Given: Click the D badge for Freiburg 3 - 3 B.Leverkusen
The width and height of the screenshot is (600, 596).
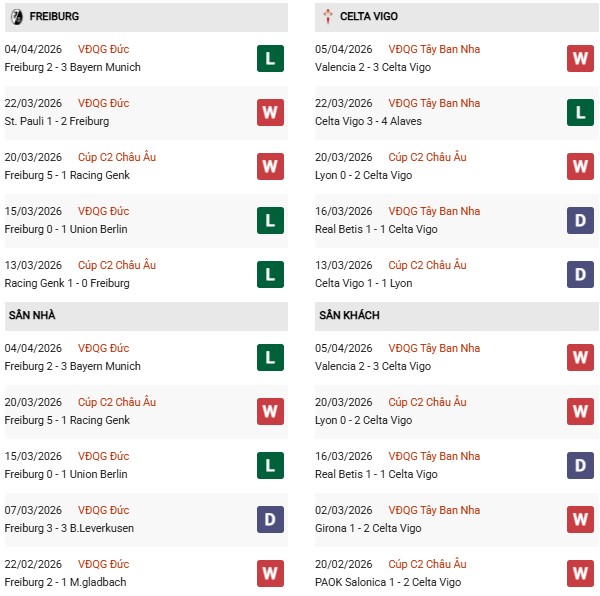Looking at the screenshot, I should coord(269,519).
